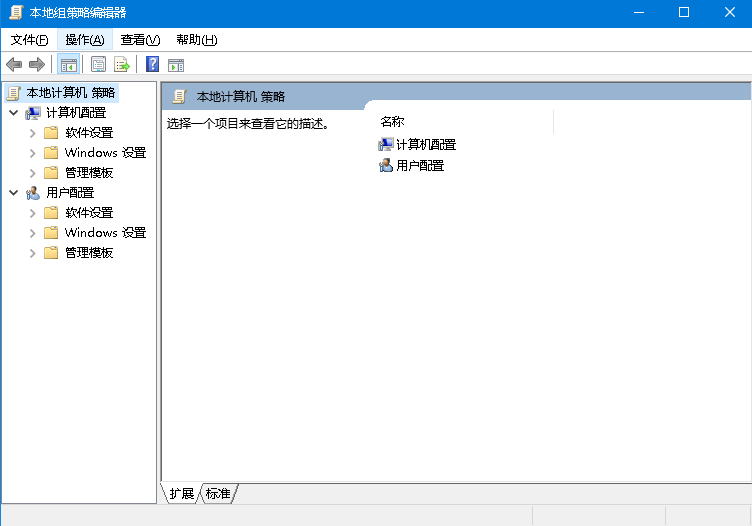Image resolution: width=752 pixels, height=526 pixels.
Task: Switch to the 扩展 tab
Action: point(181,494)
